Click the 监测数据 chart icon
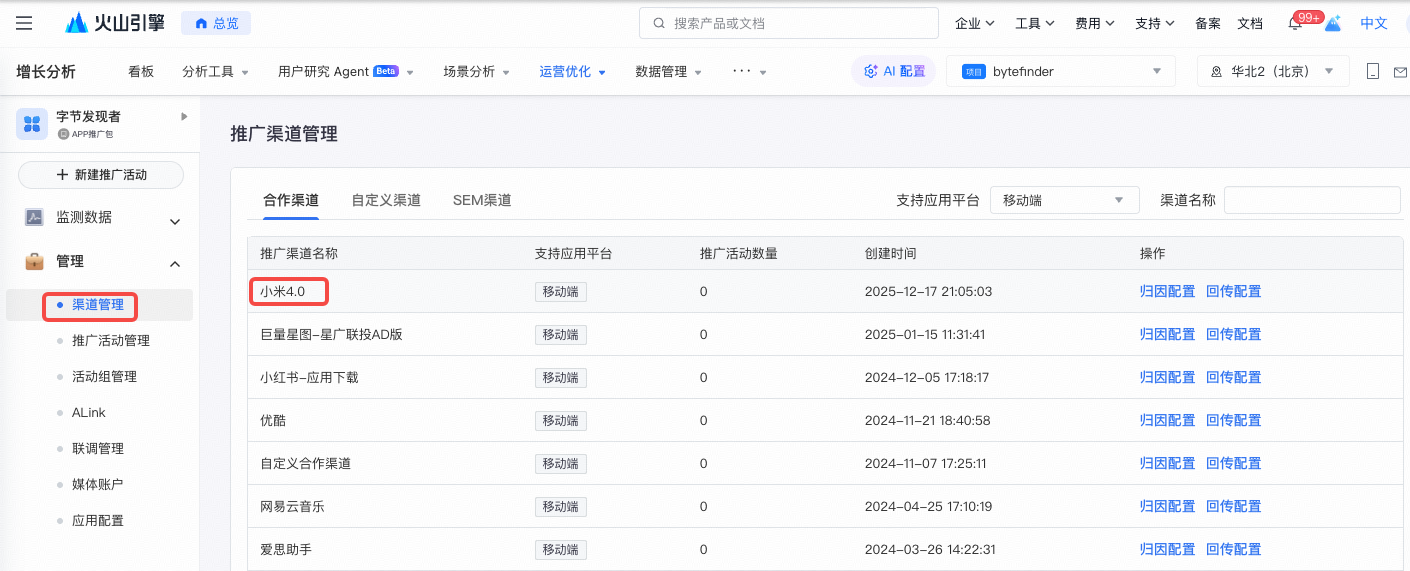This screenshot has width=1410, height=571. tap(34, 217)
